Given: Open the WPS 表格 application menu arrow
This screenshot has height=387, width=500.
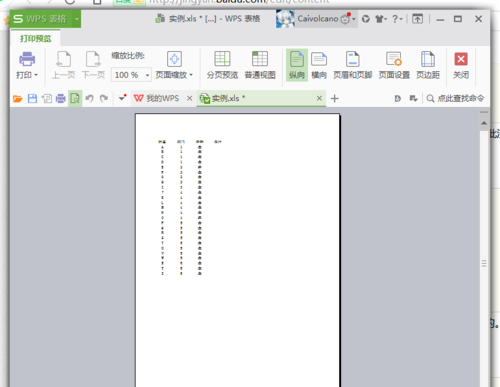Looking at the screenshot, I should (x=77, y=19).
